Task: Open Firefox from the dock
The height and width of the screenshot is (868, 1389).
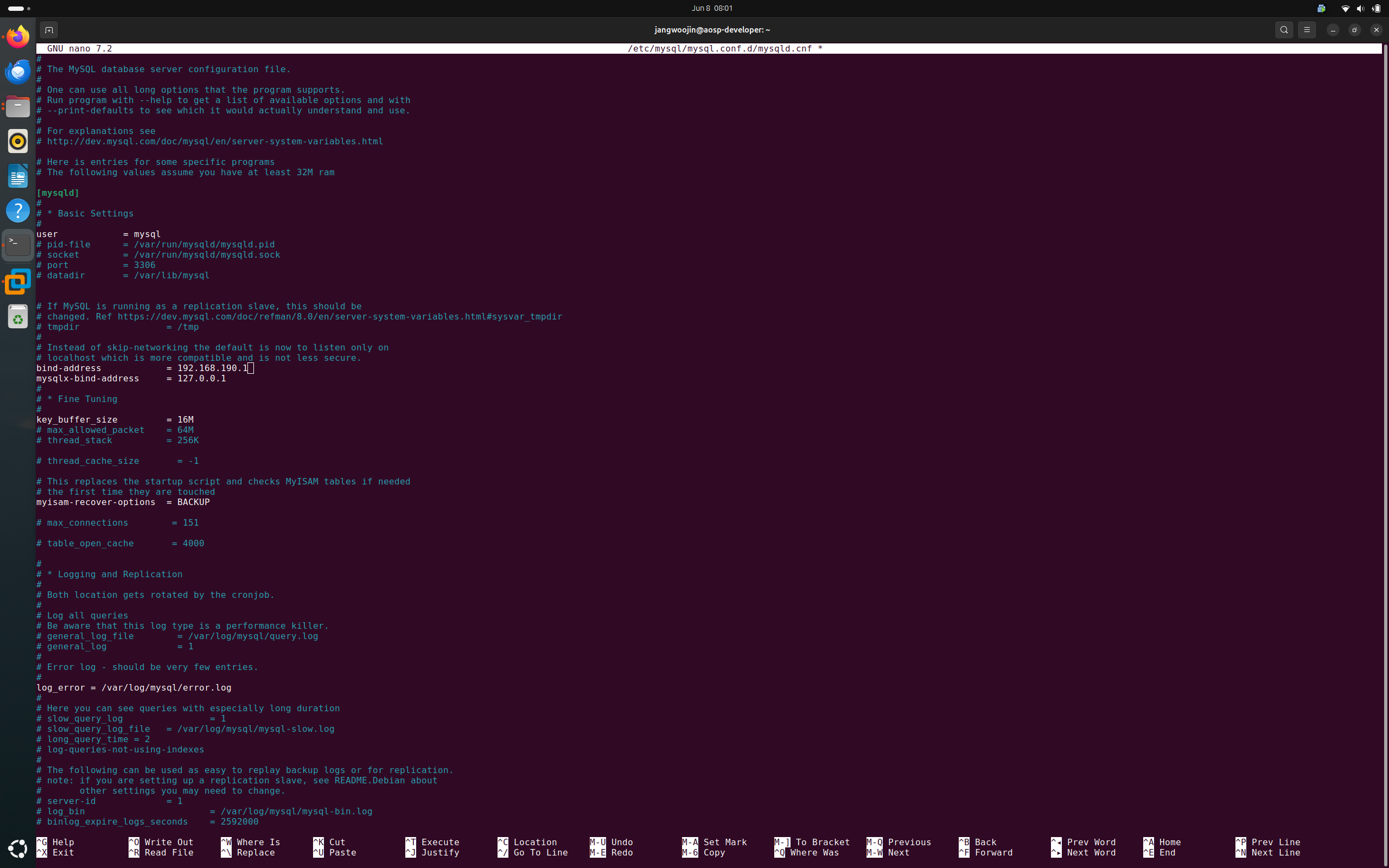Action: [x=18, y=37]
